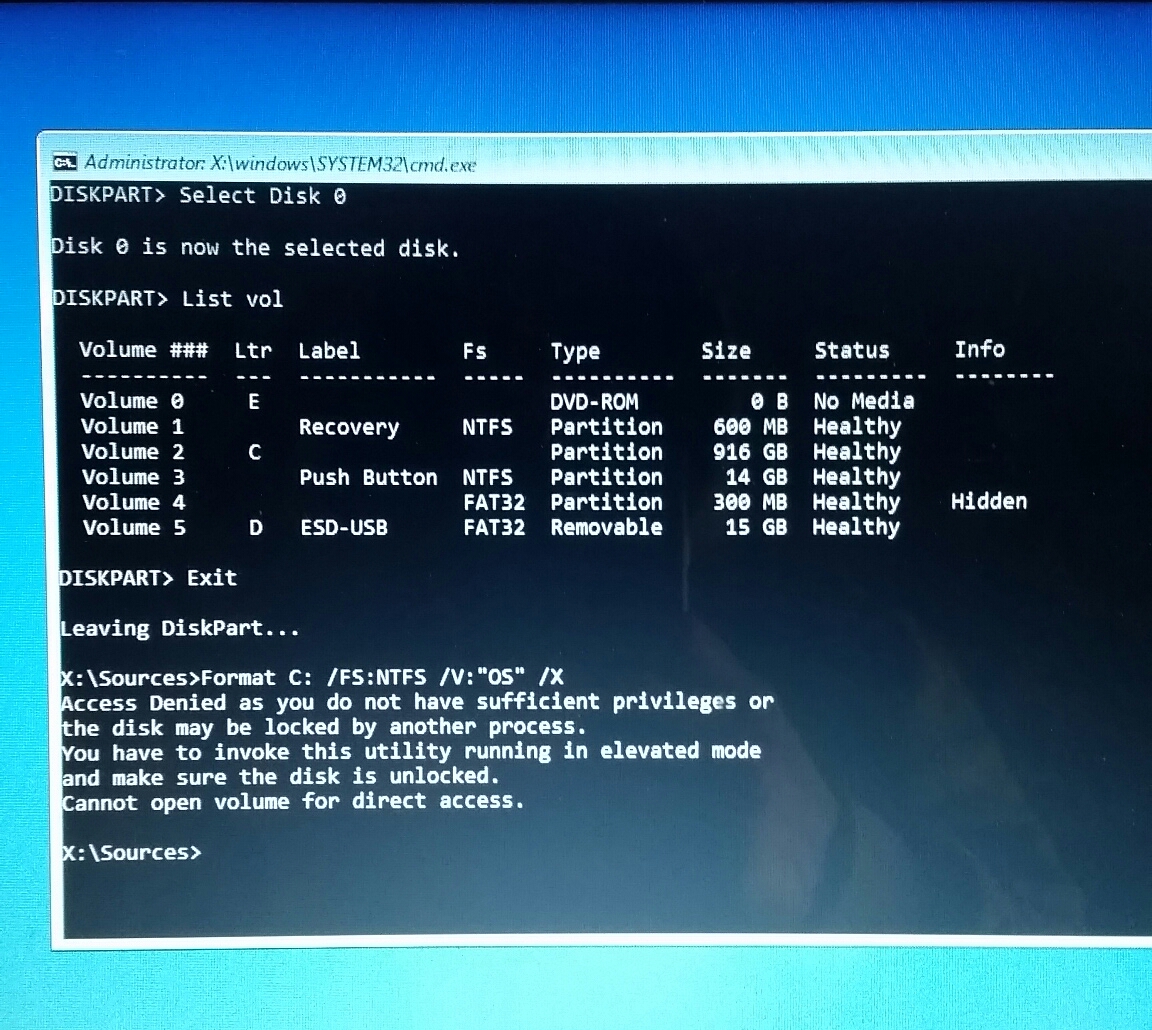Click the 'Recovery' label of Volume 1
The width and height of the screenshot is (1152, 1030).
[349, 428]
